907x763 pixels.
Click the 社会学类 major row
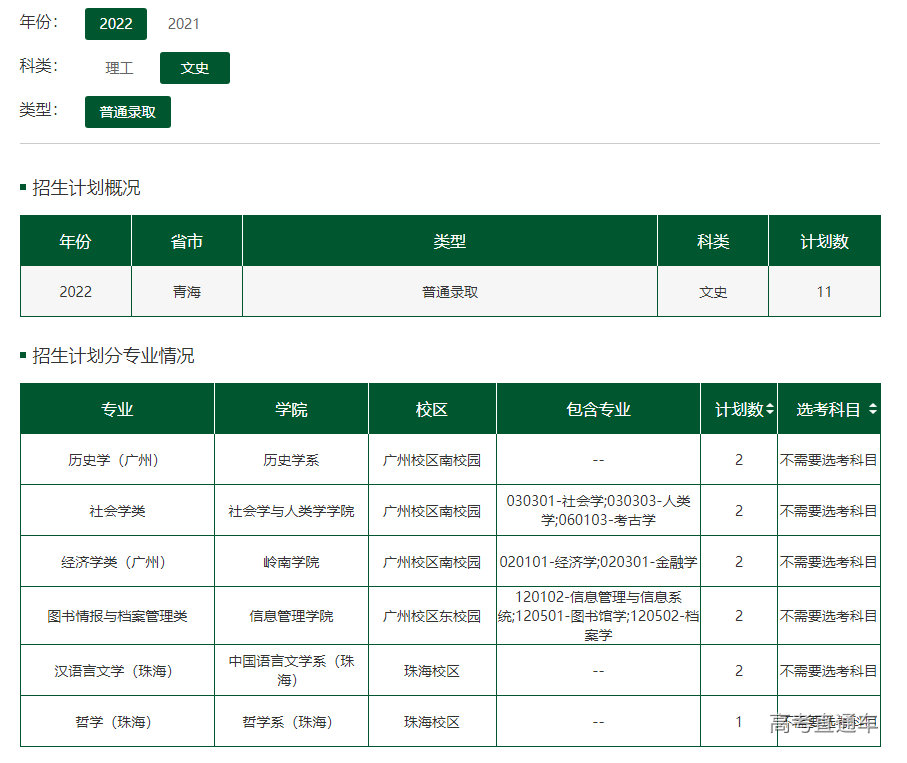tap(117, 511)
